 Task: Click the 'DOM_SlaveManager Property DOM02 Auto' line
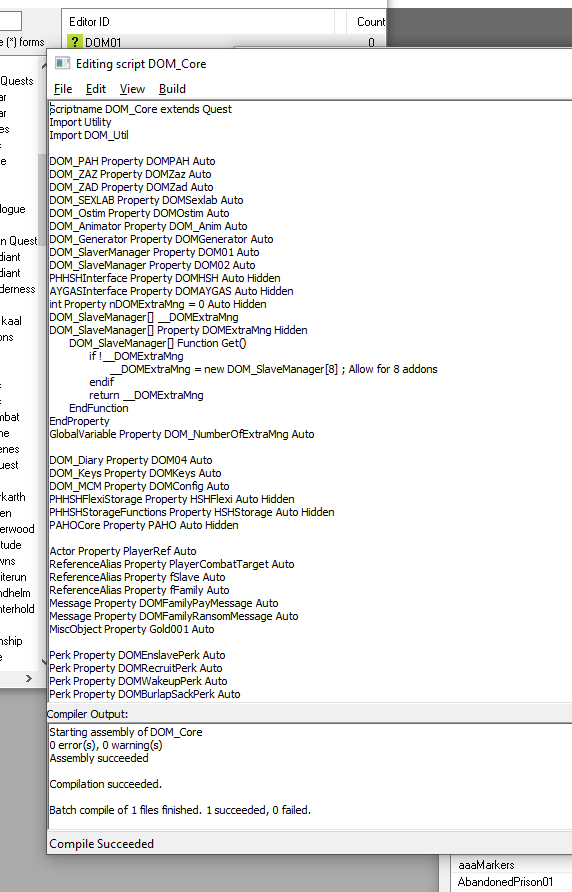pos(152,265)
